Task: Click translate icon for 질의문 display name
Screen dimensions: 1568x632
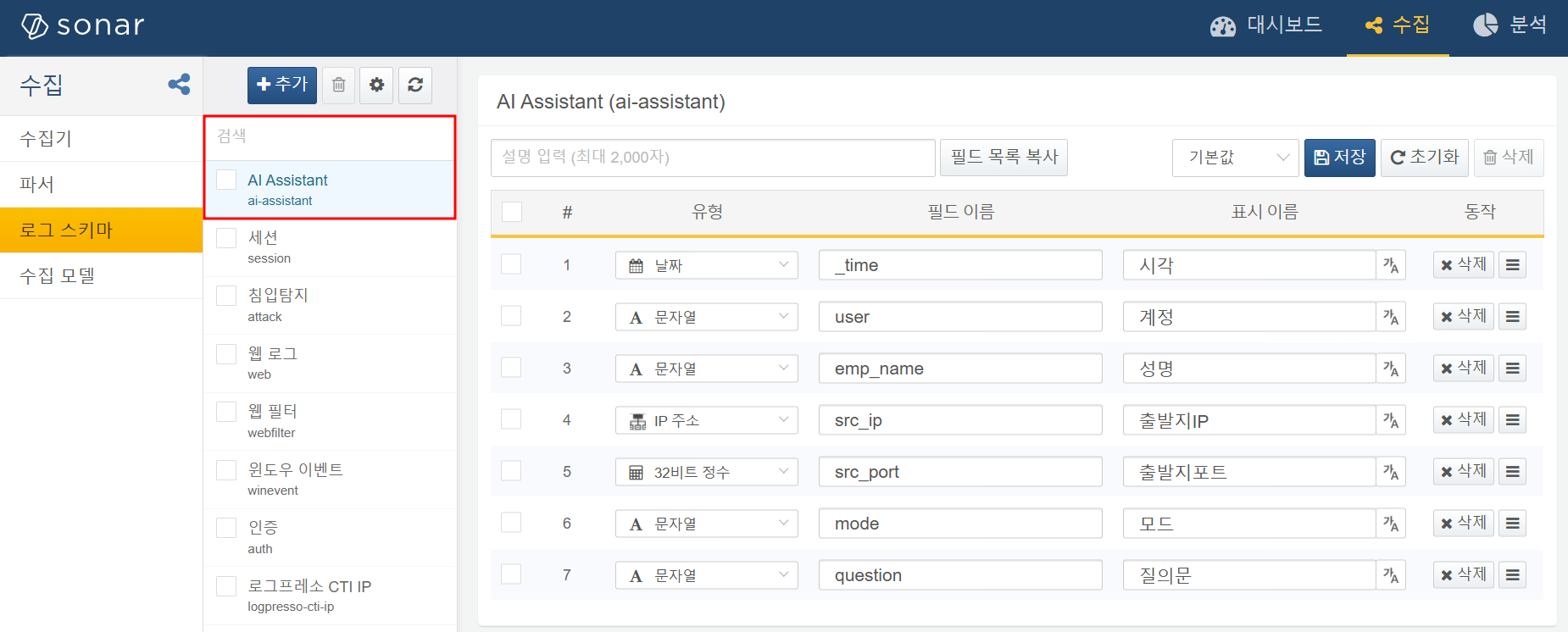Action: point(1391,575)
